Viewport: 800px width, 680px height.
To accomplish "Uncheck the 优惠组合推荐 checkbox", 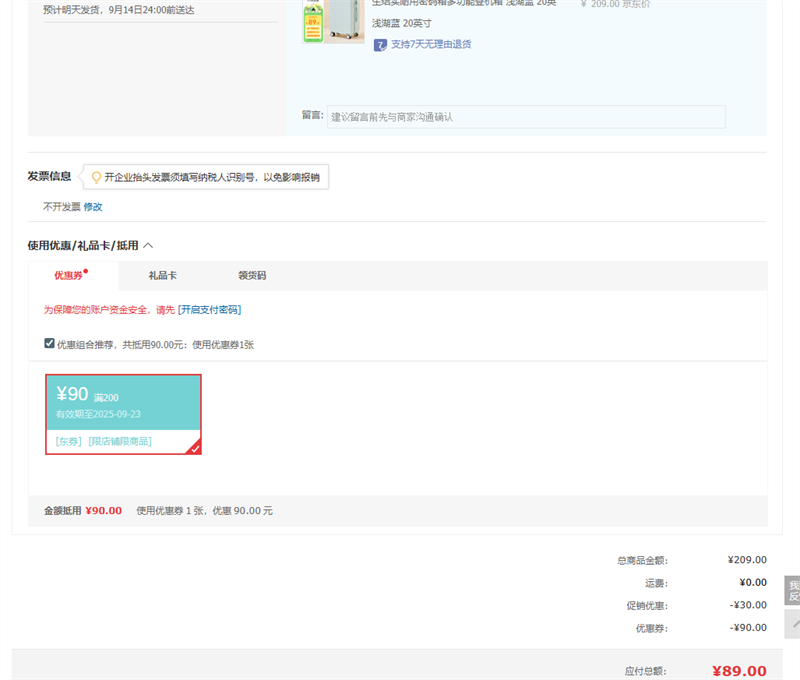I will pyautogui.click(x=47, y=341).
